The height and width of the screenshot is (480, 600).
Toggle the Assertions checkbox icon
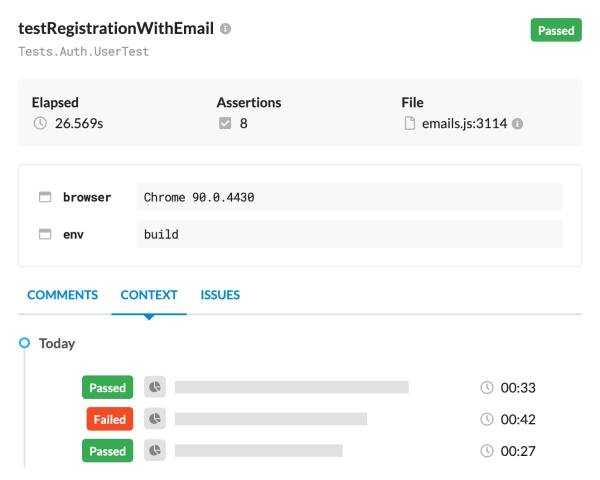click(225, 123)
